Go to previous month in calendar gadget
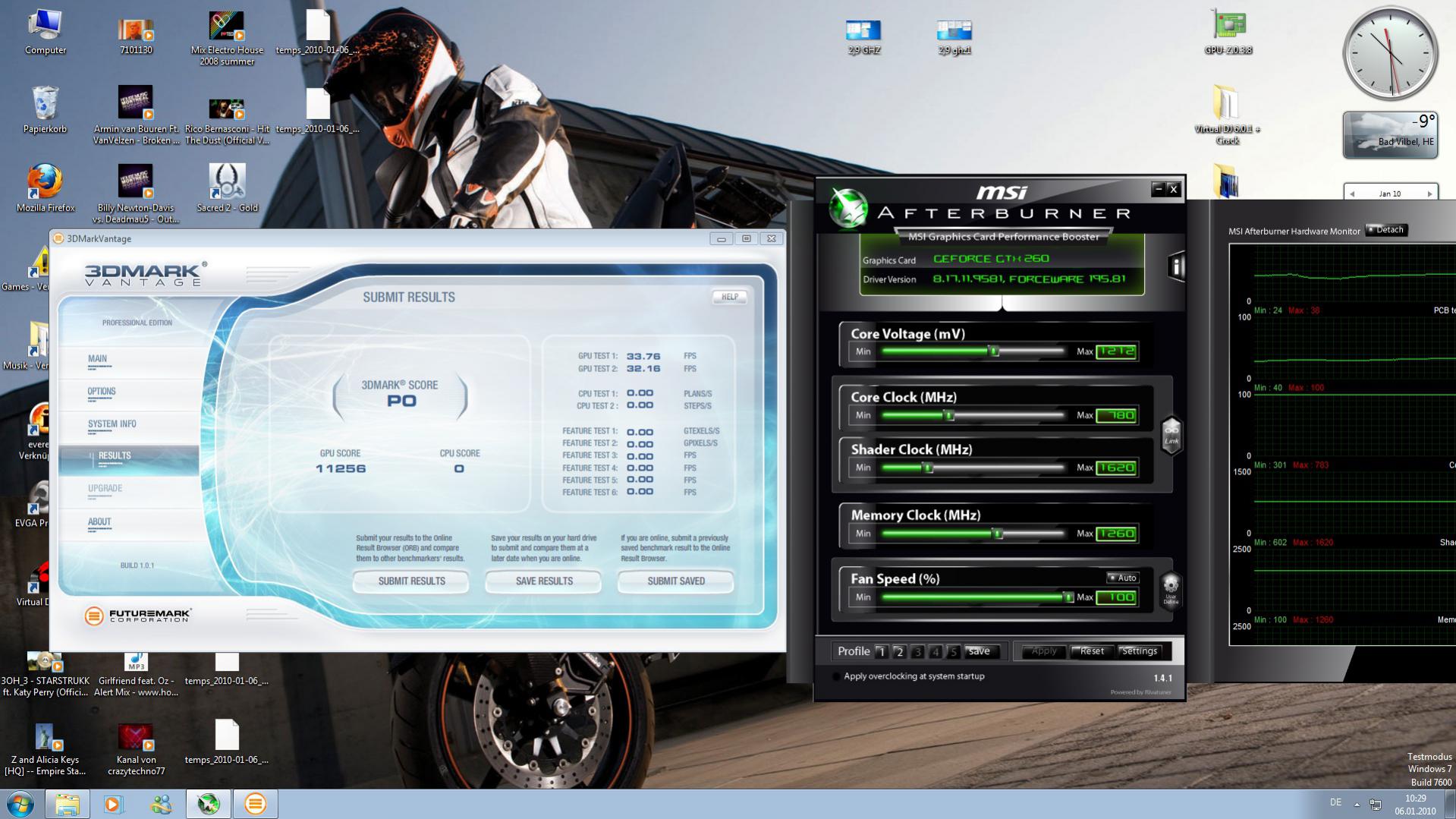1456x819 pixels. [x=1352, y=194]
